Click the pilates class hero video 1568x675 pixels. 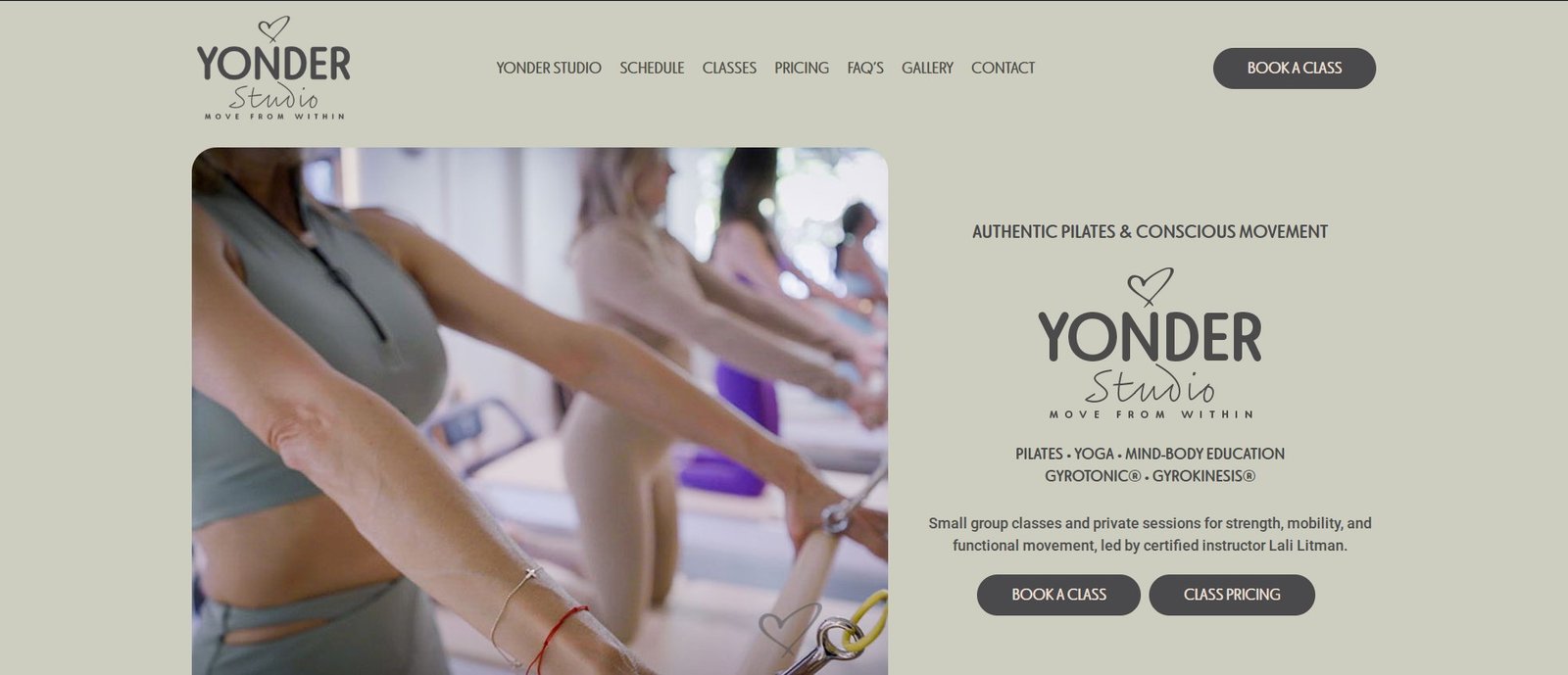(540, 411)
